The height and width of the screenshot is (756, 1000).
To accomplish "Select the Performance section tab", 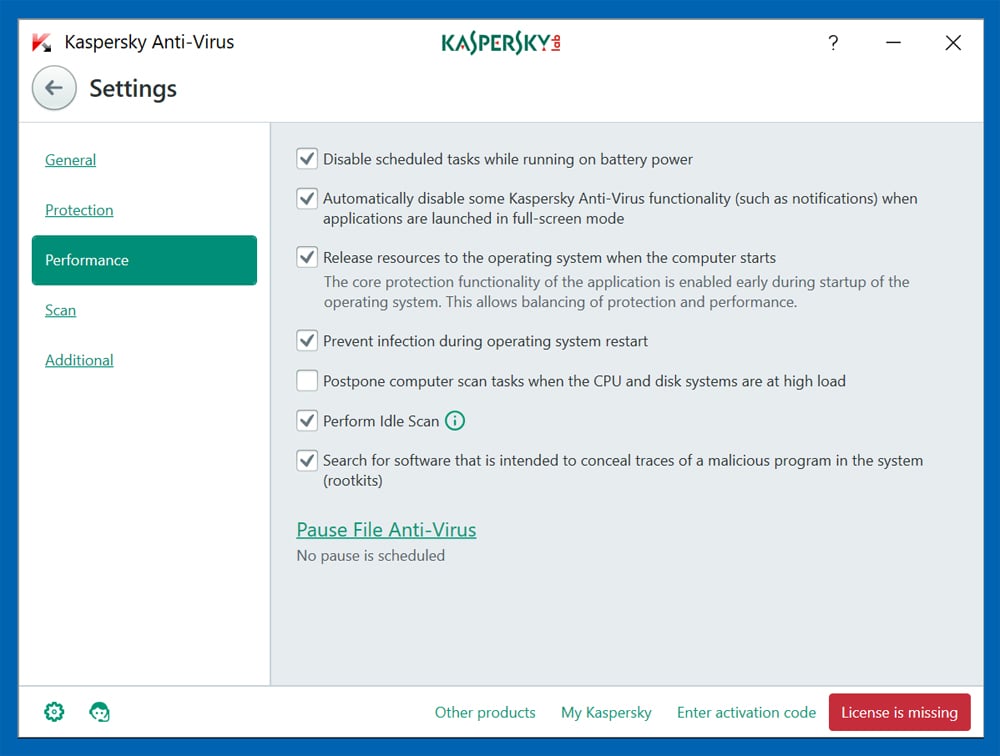I will 144,260.
